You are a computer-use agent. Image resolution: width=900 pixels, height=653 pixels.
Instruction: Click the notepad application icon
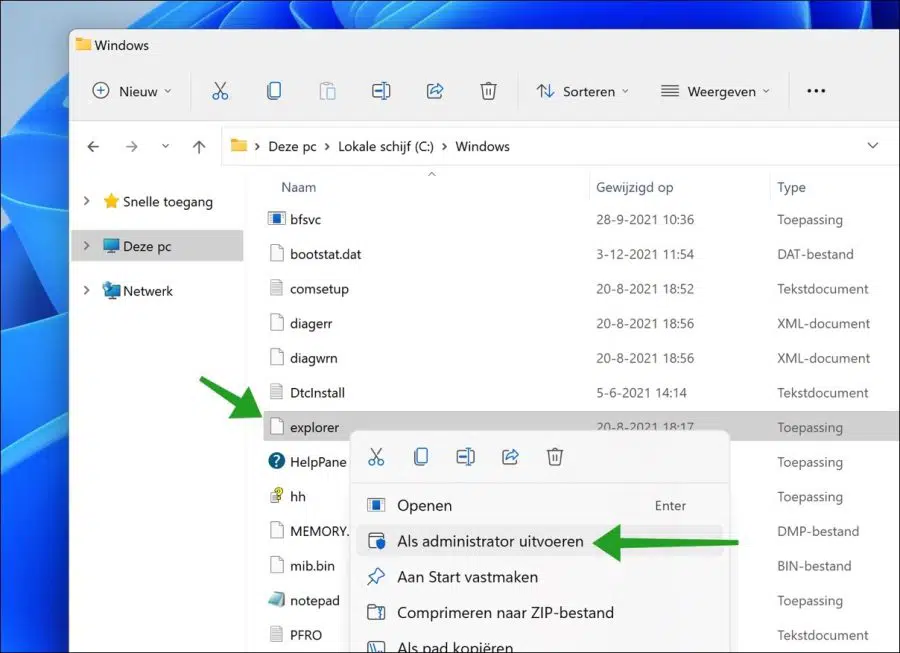click(276, 599)
